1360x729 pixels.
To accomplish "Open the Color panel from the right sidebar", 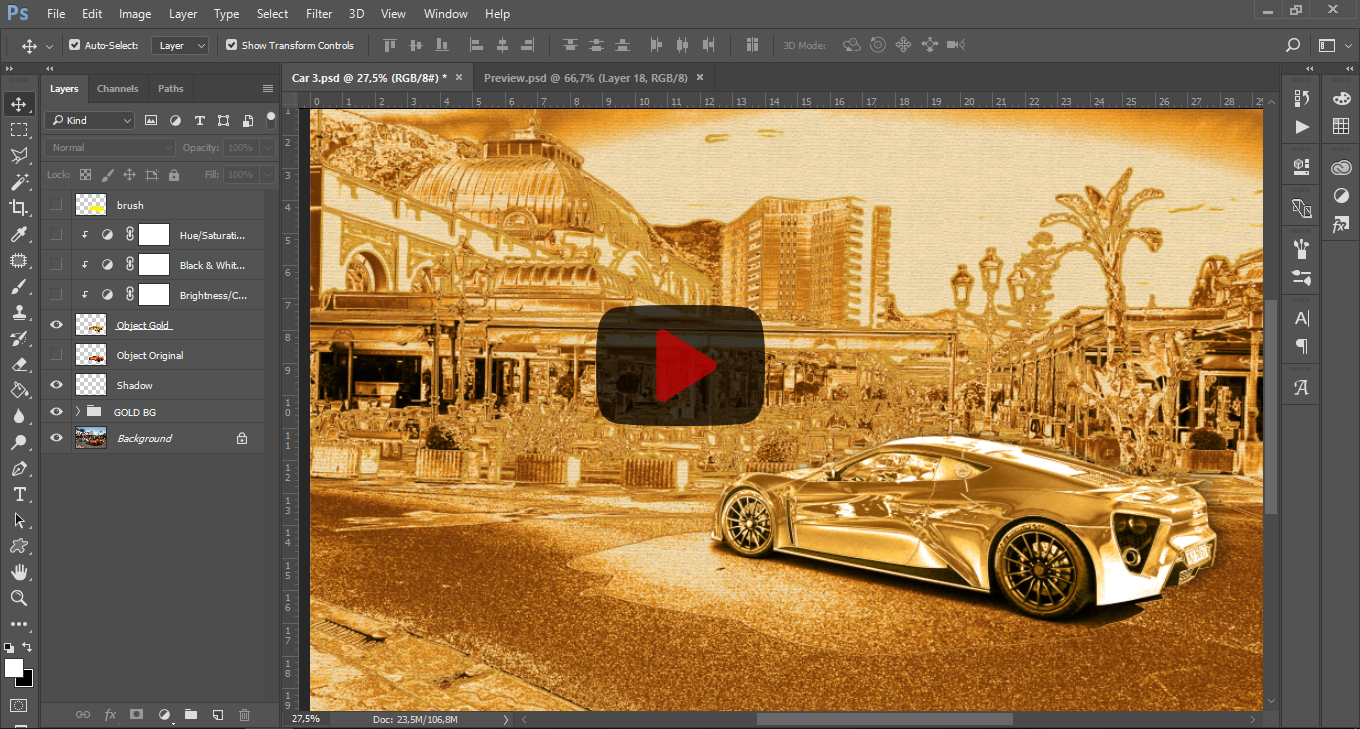I will pos(1341,99).
